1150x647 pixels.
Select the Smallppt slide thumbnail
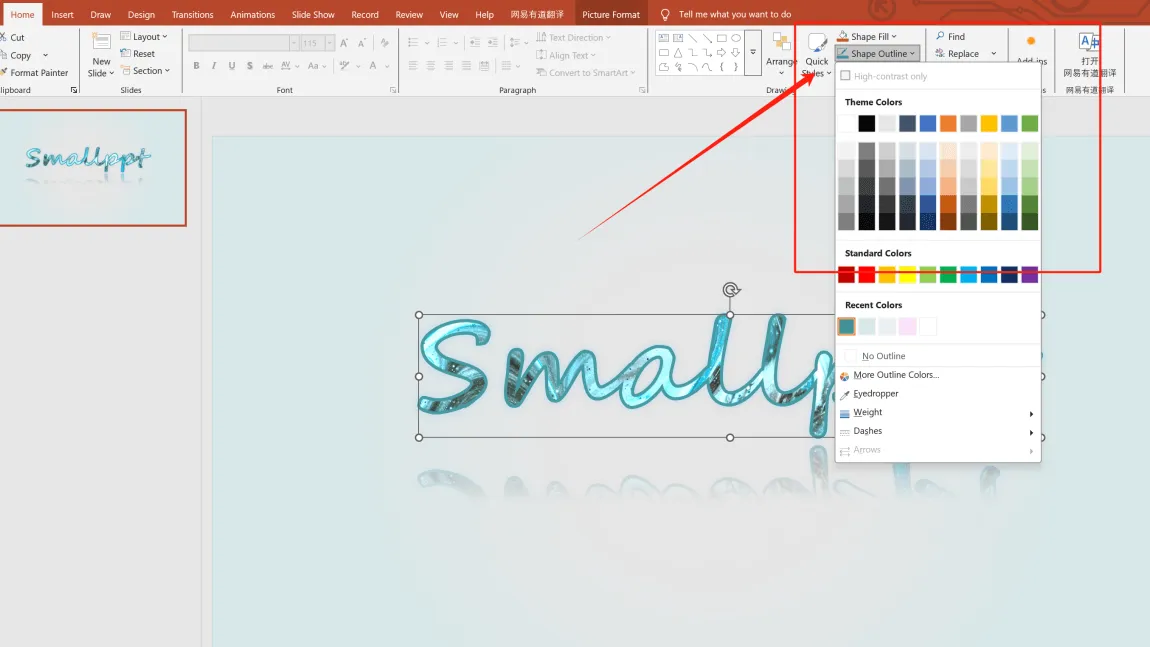94,168
